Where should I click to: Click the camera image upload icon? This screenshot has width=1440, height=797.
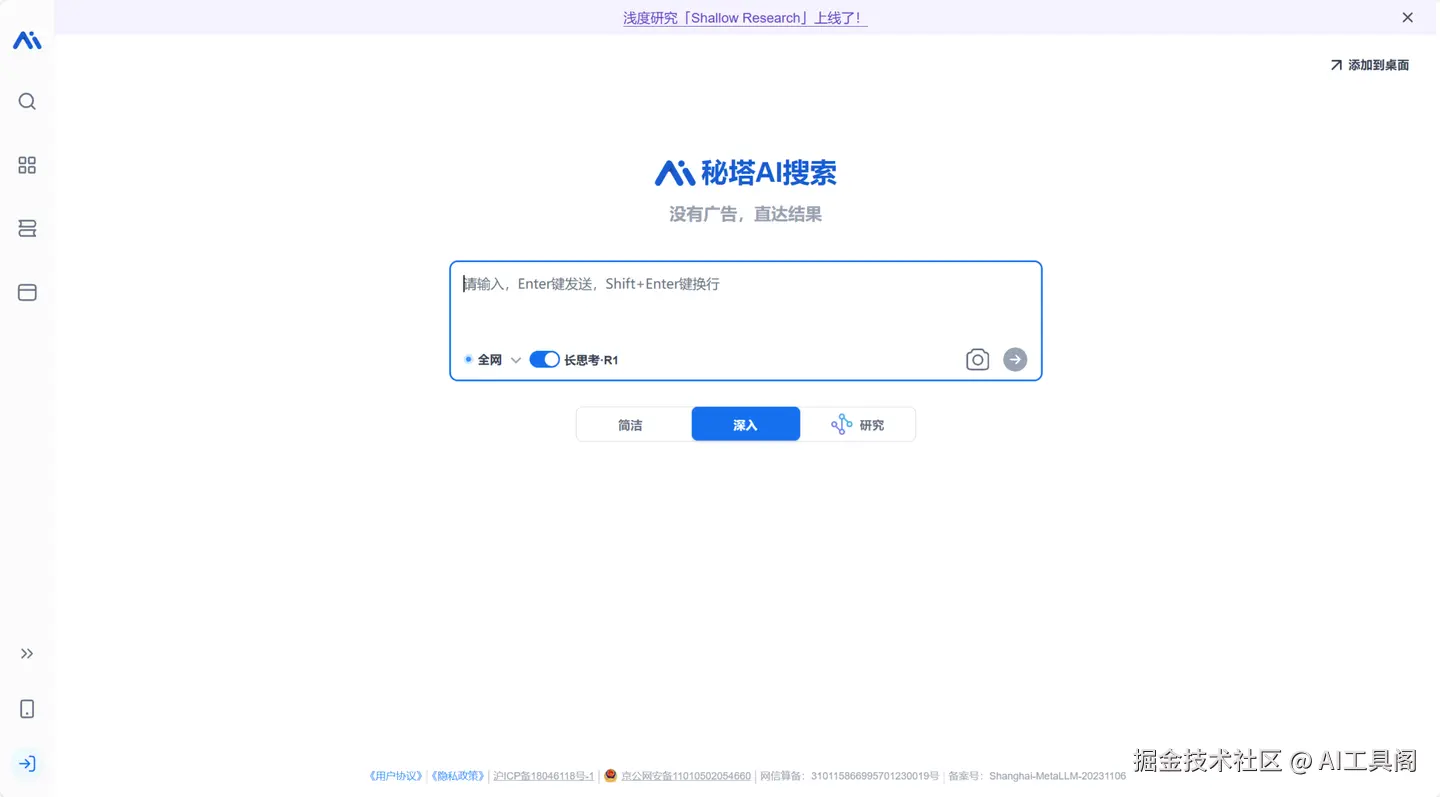(x=977, y=360)
